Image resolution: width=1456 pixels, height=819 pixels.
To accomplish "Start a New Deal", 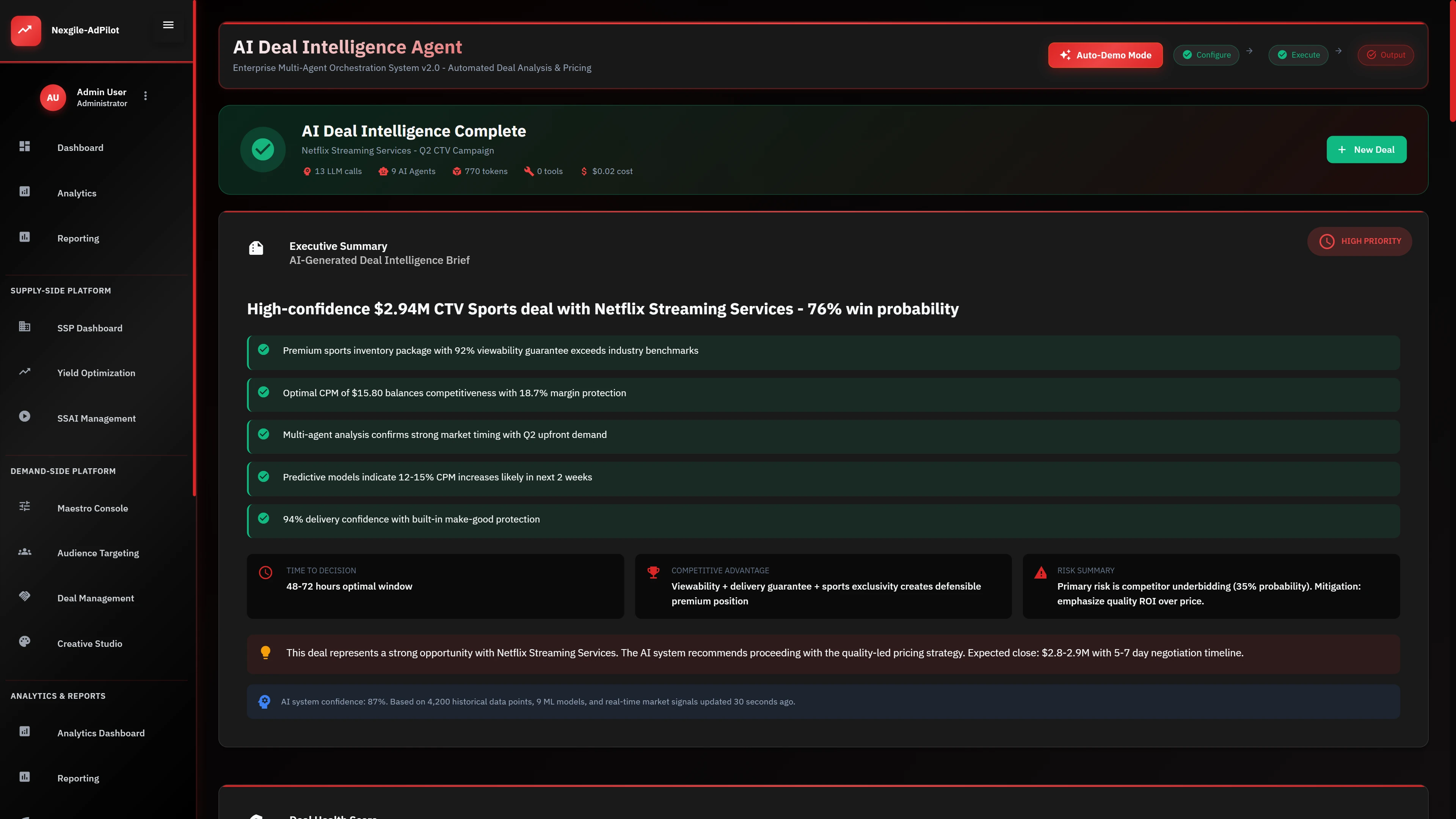I will point(1366,150).
